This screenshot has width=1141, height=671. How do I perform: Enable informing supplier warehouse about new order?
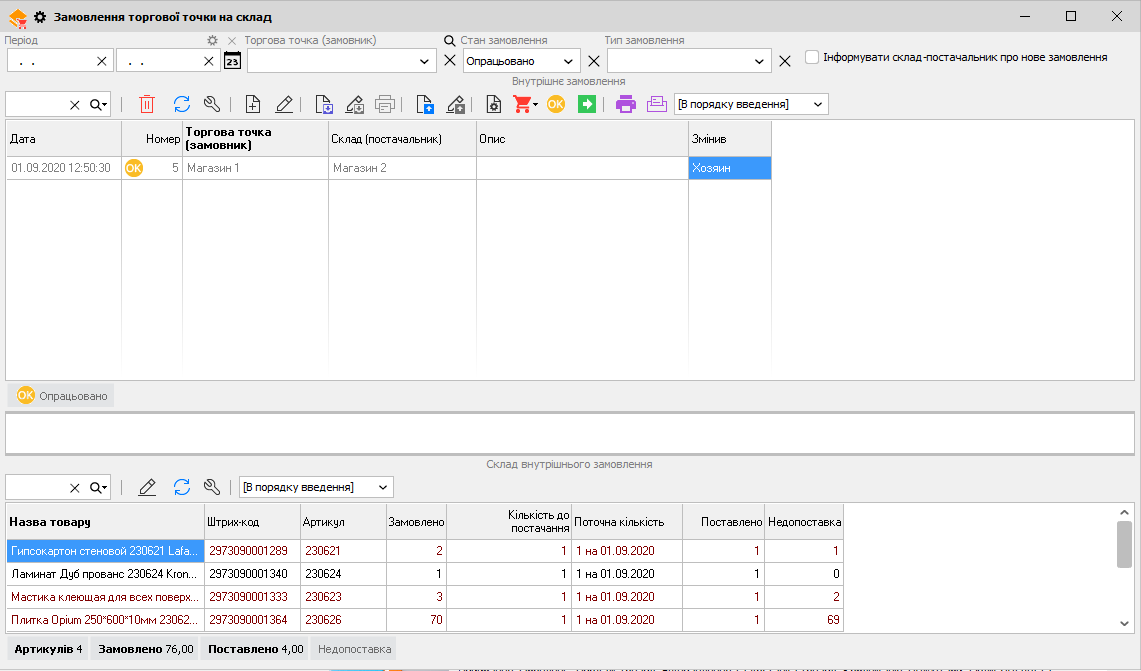(812, 58)
